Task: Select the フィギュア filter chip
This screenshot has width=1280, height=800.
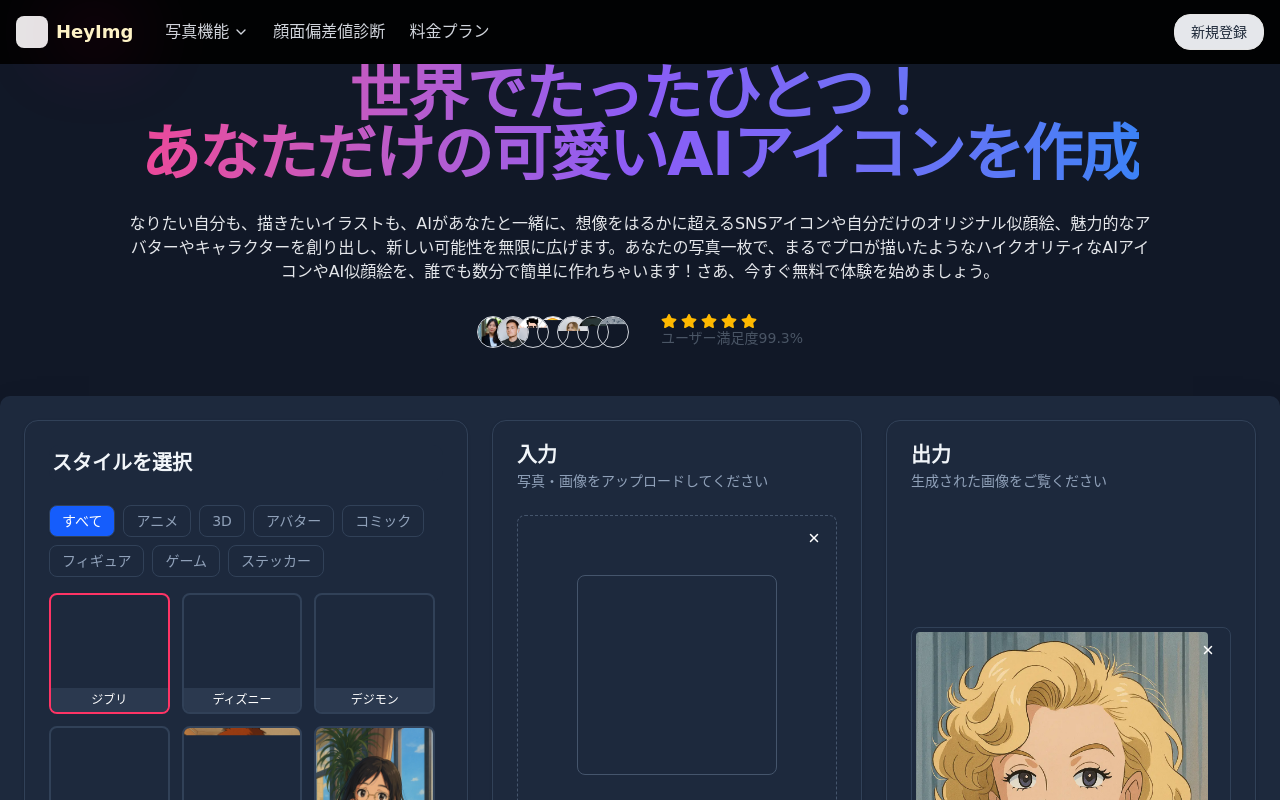Action: [x=96, y=561]
